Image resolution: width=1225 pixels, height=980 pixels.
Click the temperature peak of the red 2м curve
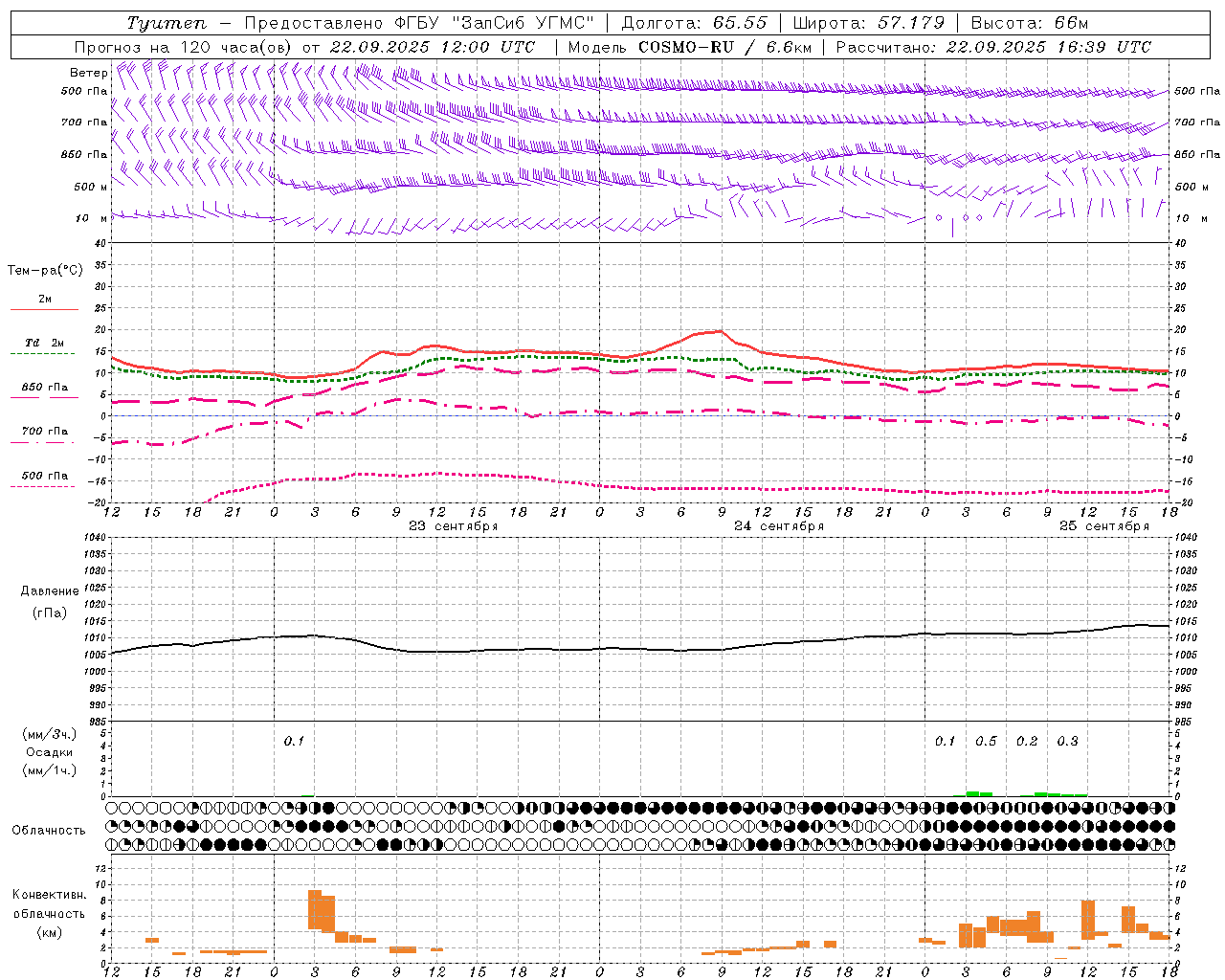click(720, 331)
